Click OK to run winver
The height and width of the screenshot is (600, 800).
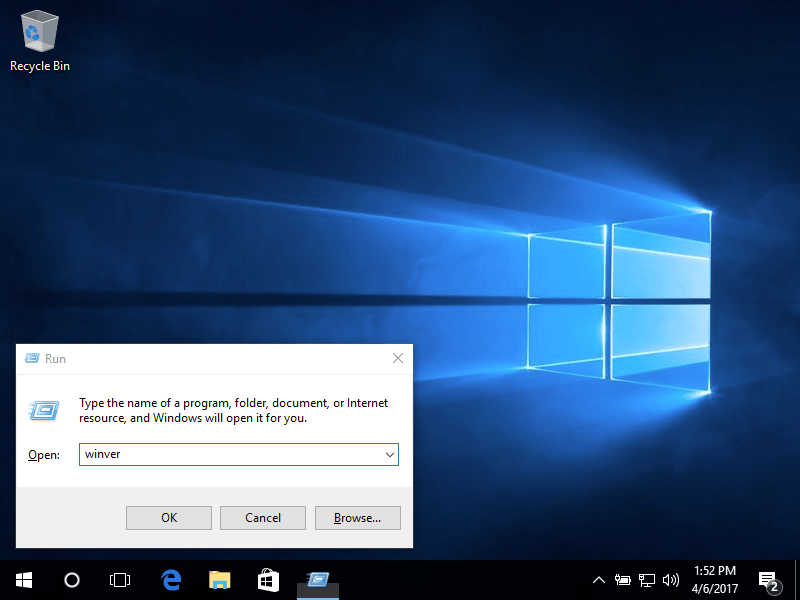tap(168, 518)
